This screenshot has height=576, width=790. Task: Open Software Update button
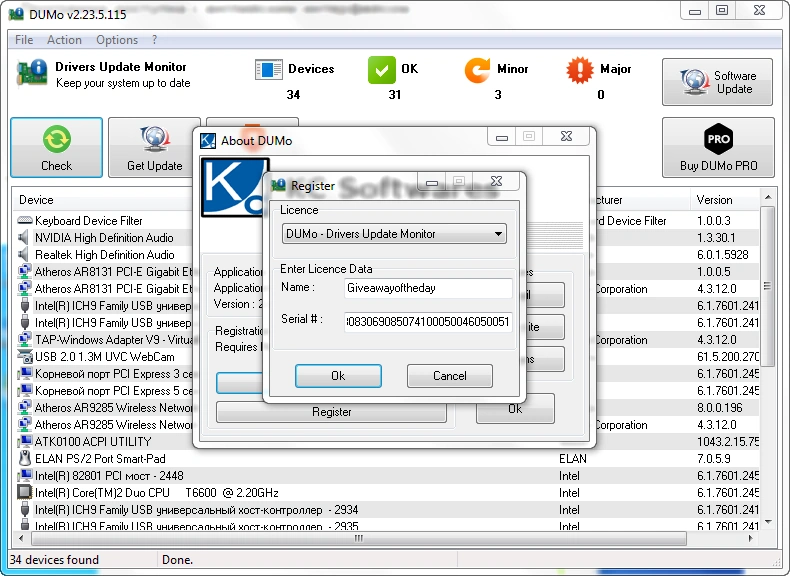tap(717, 82)
